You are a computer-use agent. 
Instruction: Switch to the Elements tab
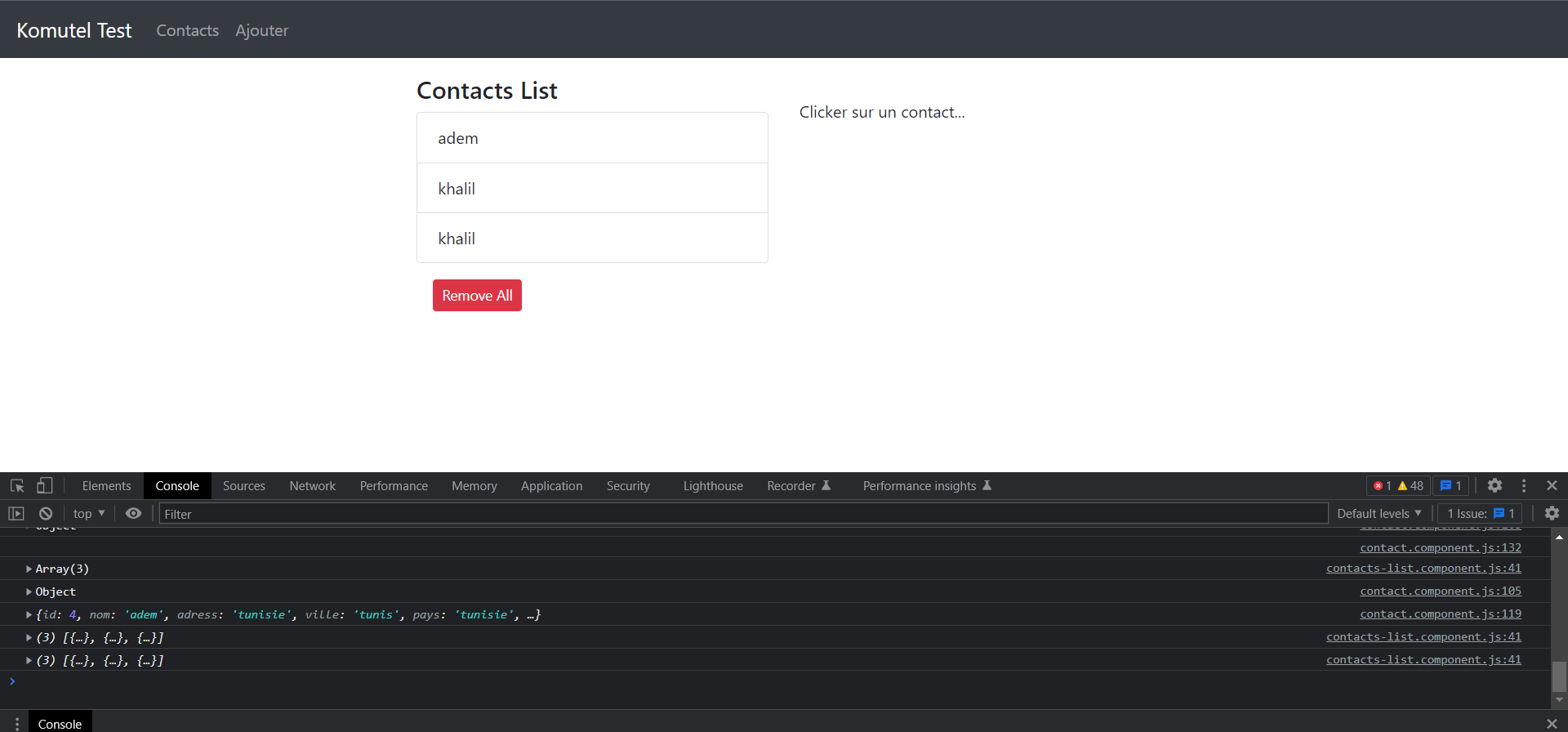tap(106, 485)
